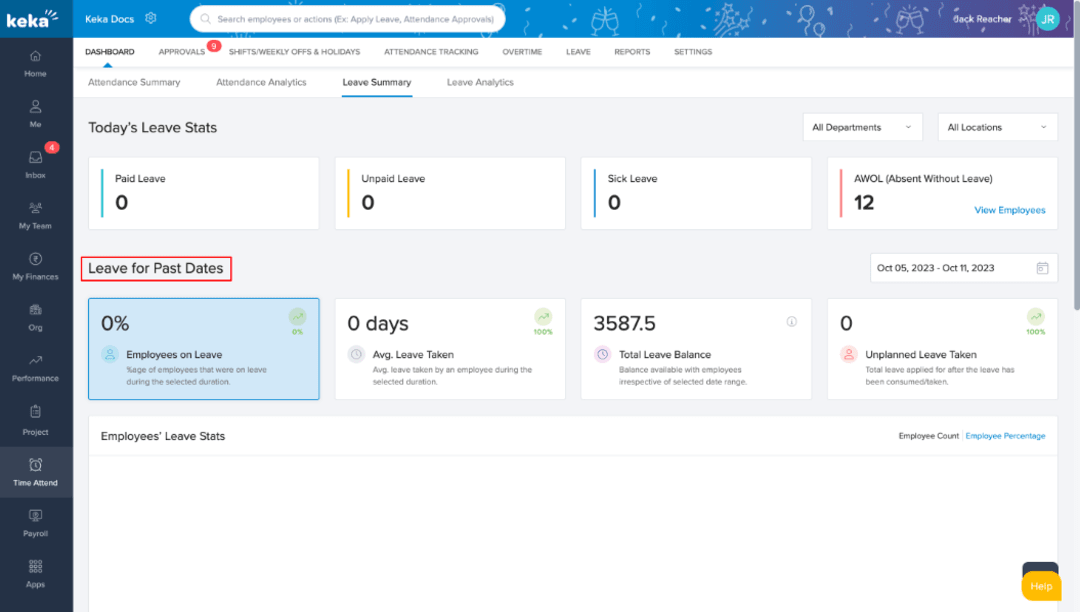
Task: Open the Payroll module
Action: point(35,522)
